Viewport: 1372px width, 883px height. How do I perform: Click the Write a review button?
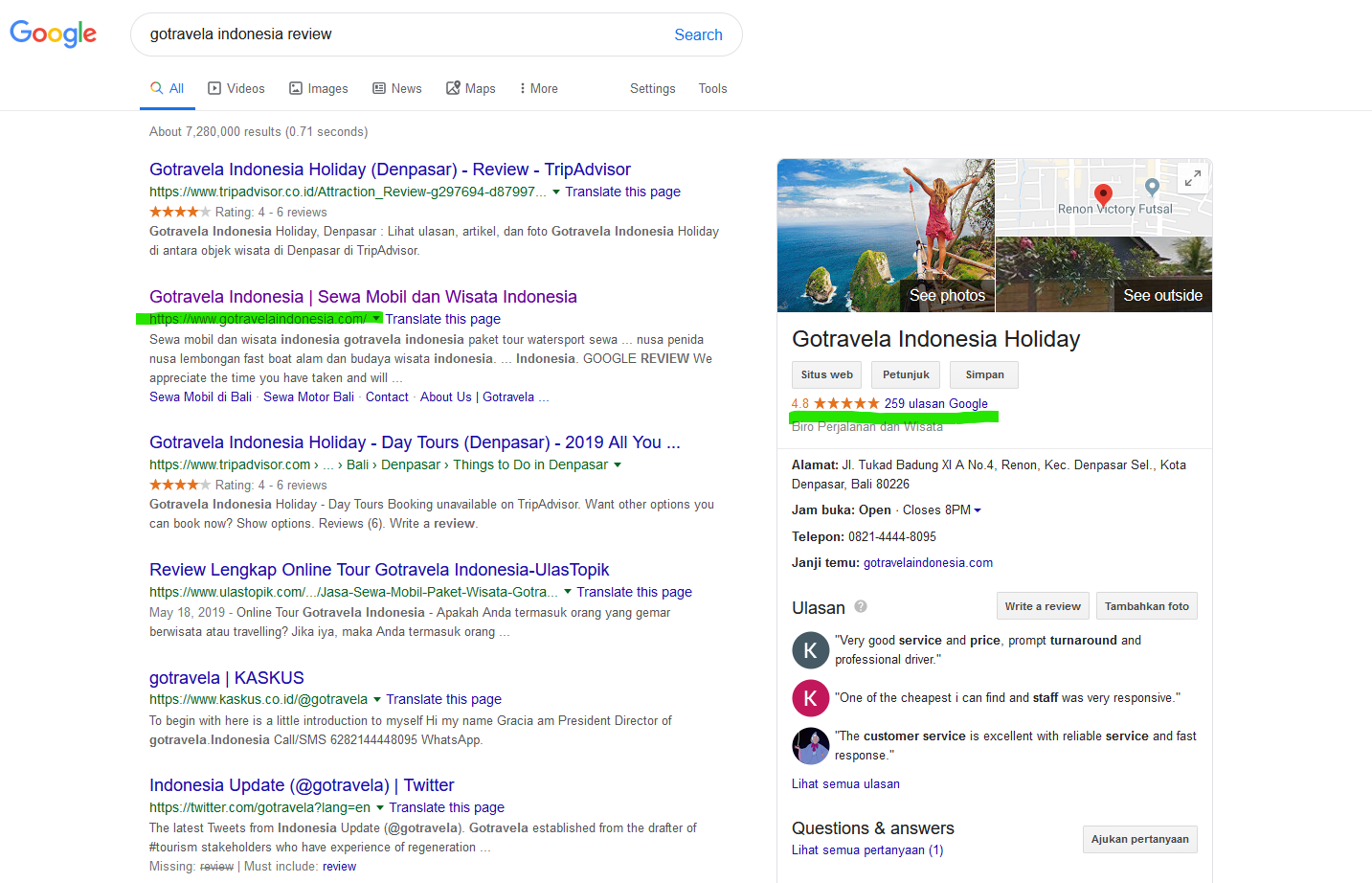click(x=1043, y=606)
